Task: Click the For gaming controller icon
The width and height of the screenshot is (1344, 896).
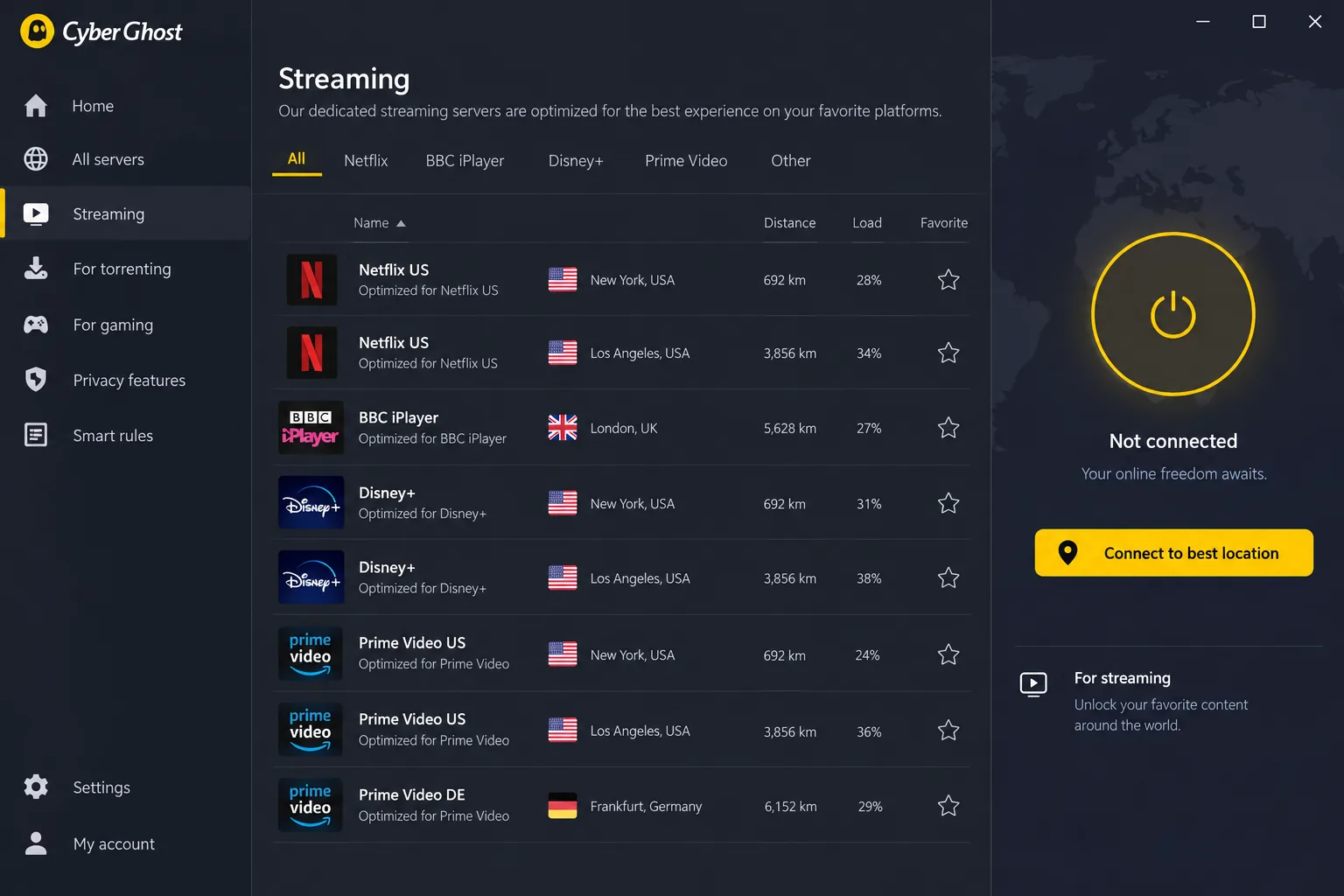Action: [36, 325]
